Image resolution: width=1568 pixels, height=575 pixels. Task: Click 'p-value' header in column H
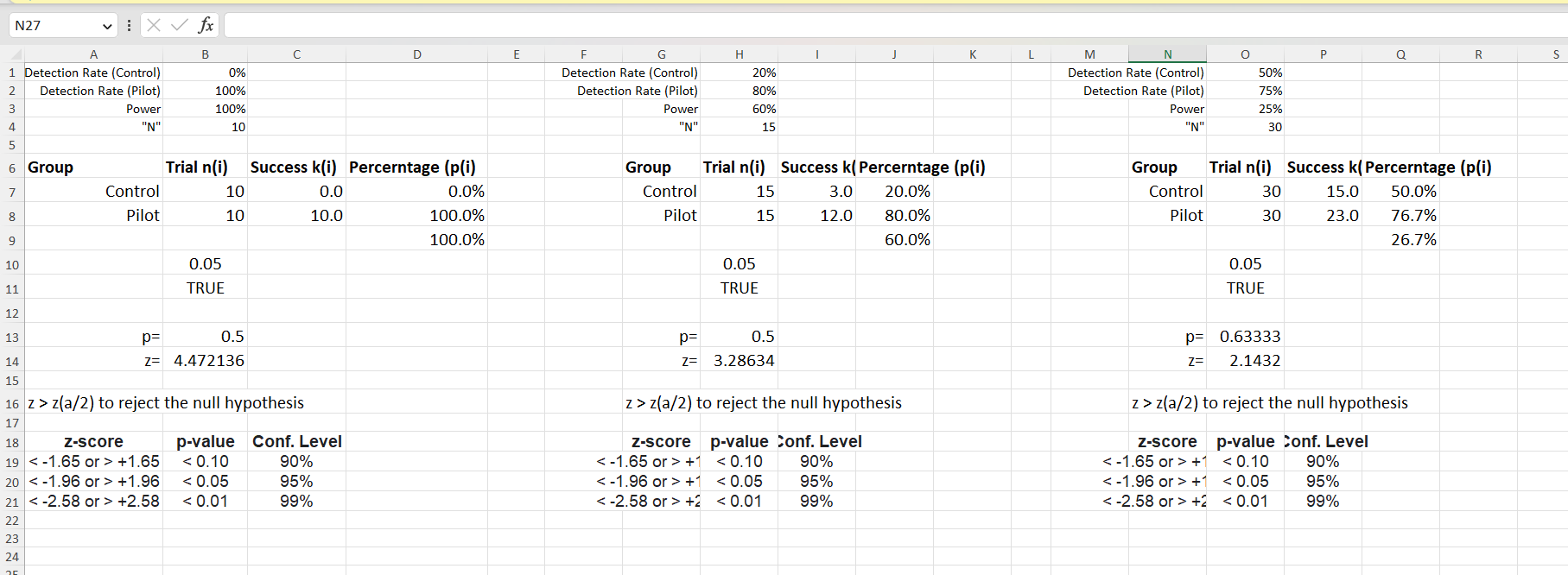tap(739, 442)
